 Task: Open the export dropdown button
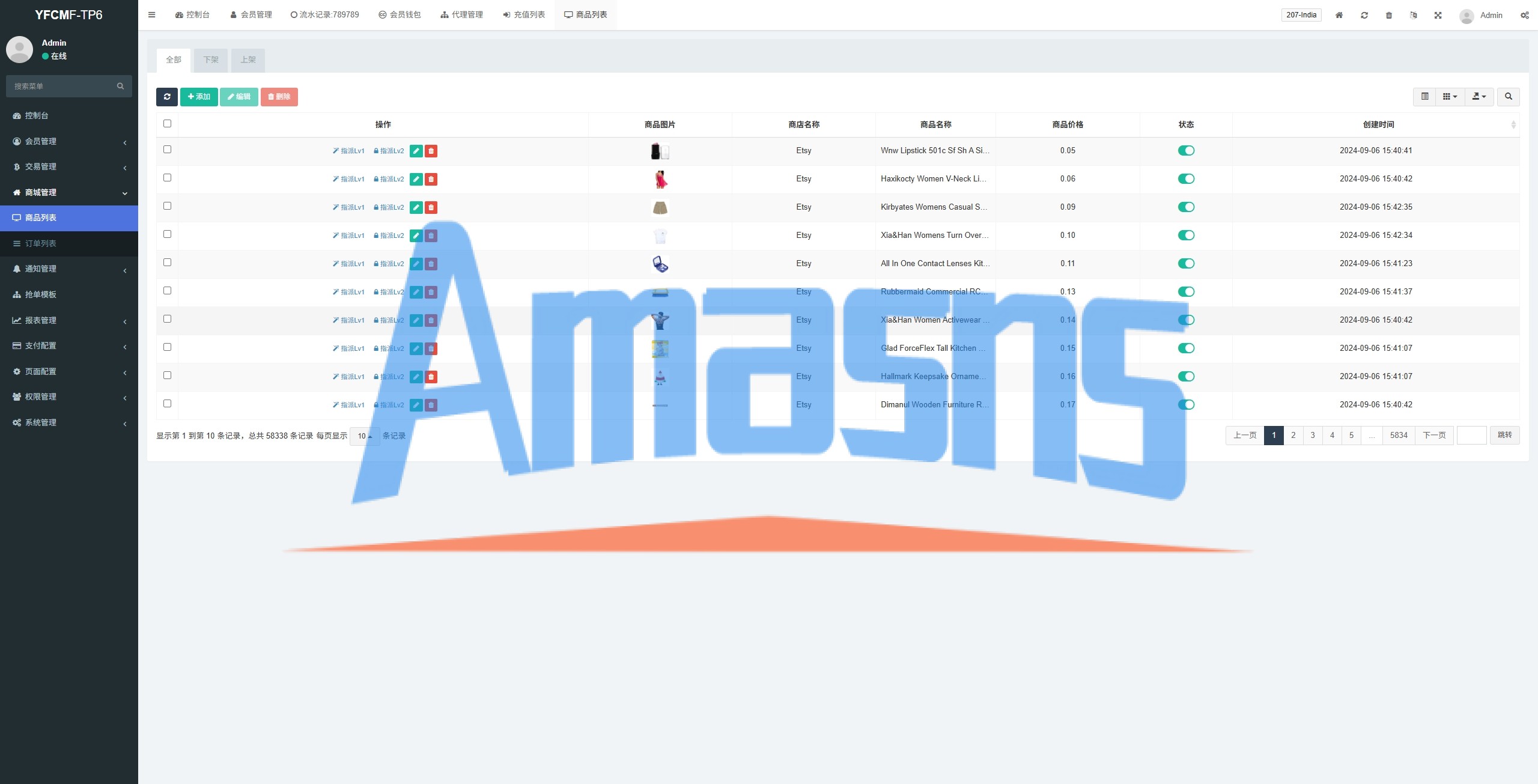(1479, 97)
